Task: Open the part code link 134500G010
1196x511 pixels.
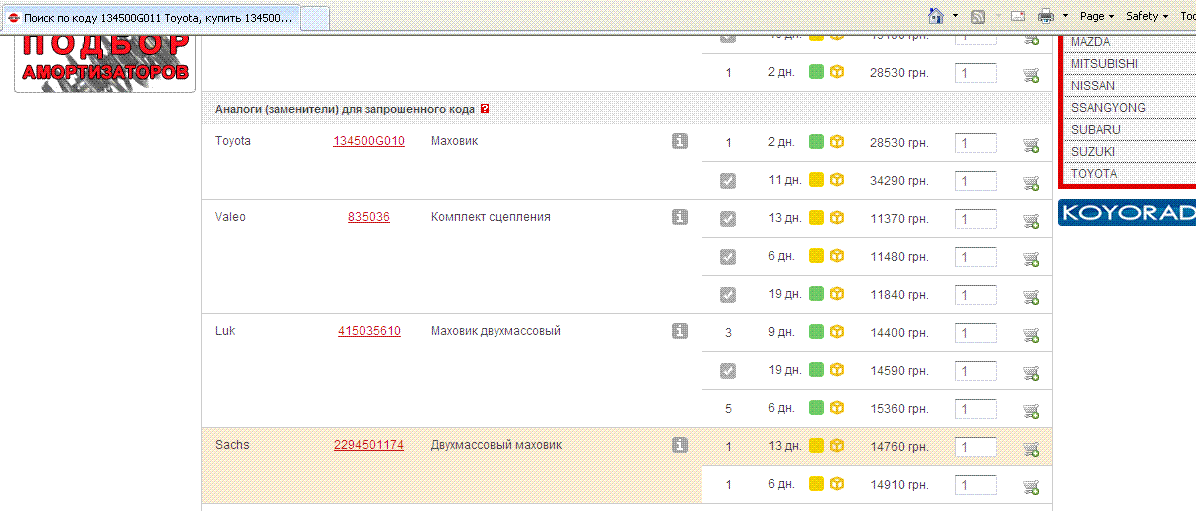Action: pyautogui.click(x=369, y=141)
